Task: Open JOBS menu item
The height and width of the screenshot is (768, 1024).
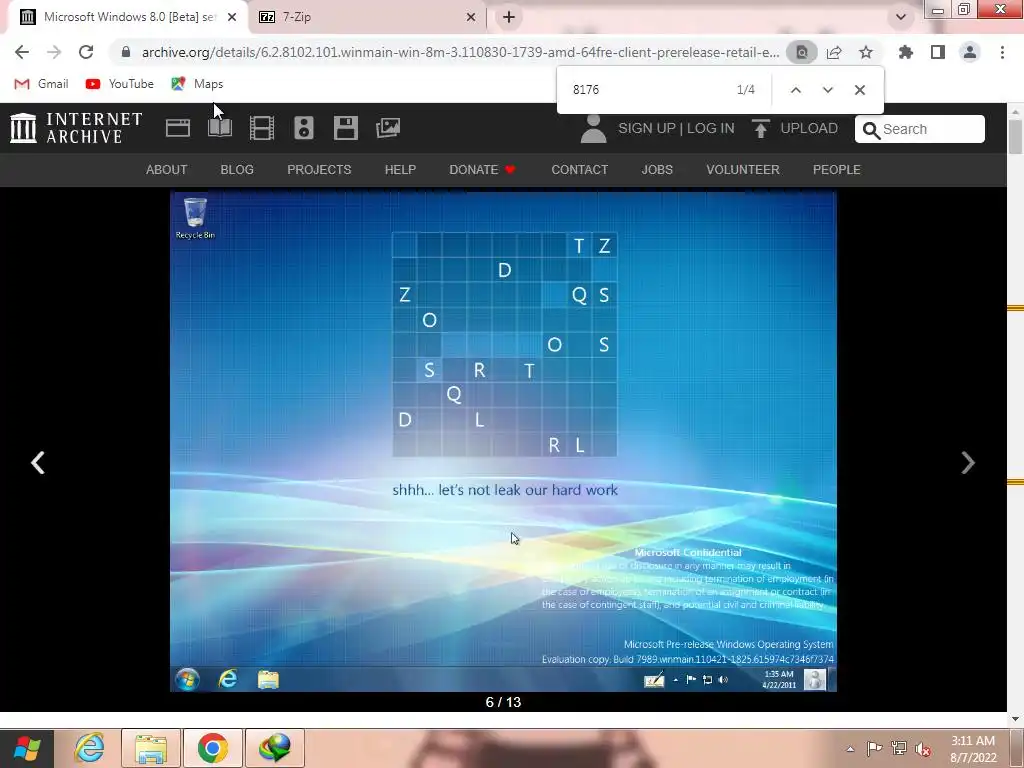Action: coord(657,170)
